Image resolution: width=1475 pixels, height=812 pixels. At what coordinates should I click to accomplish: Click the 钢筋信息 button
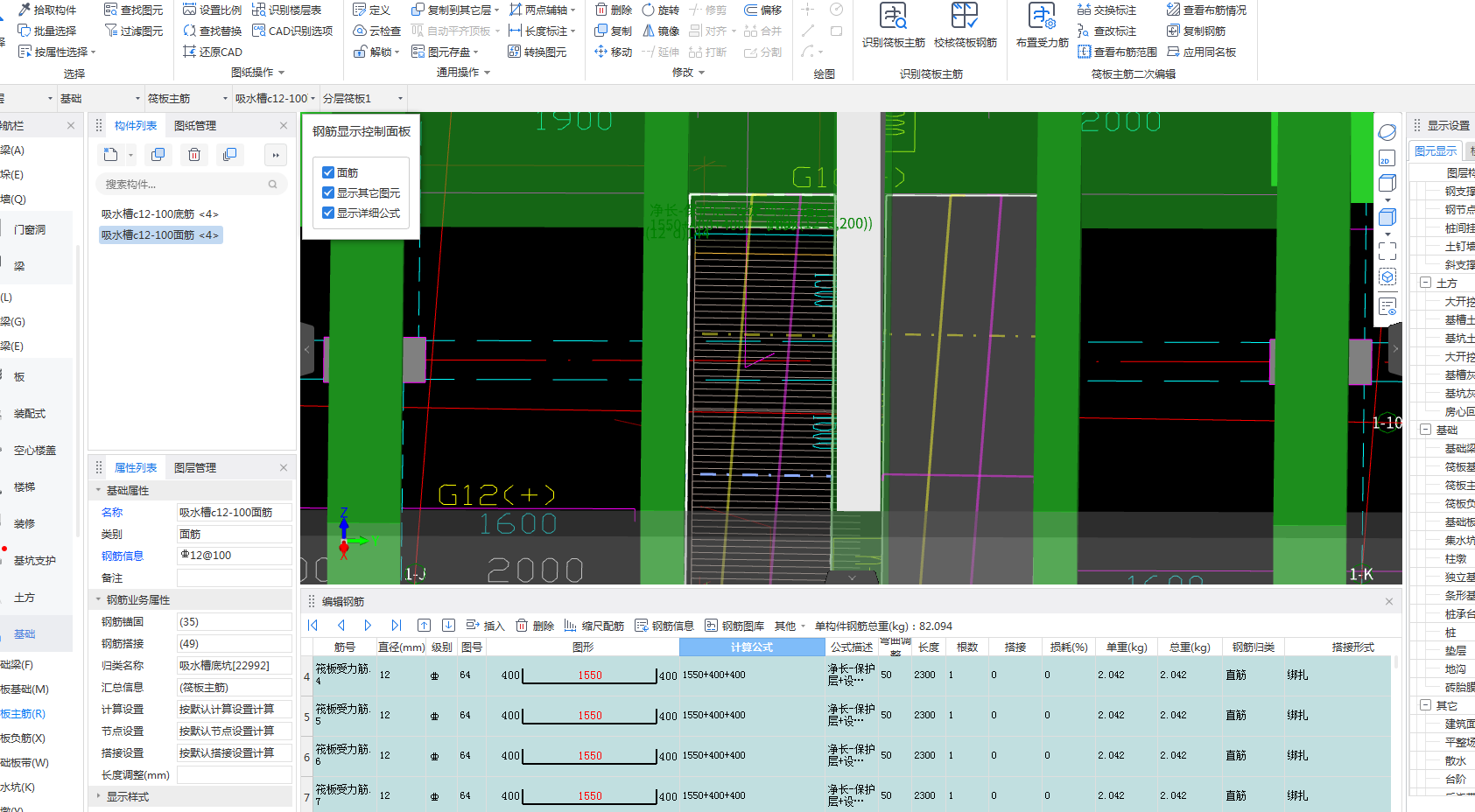point(664,626)
